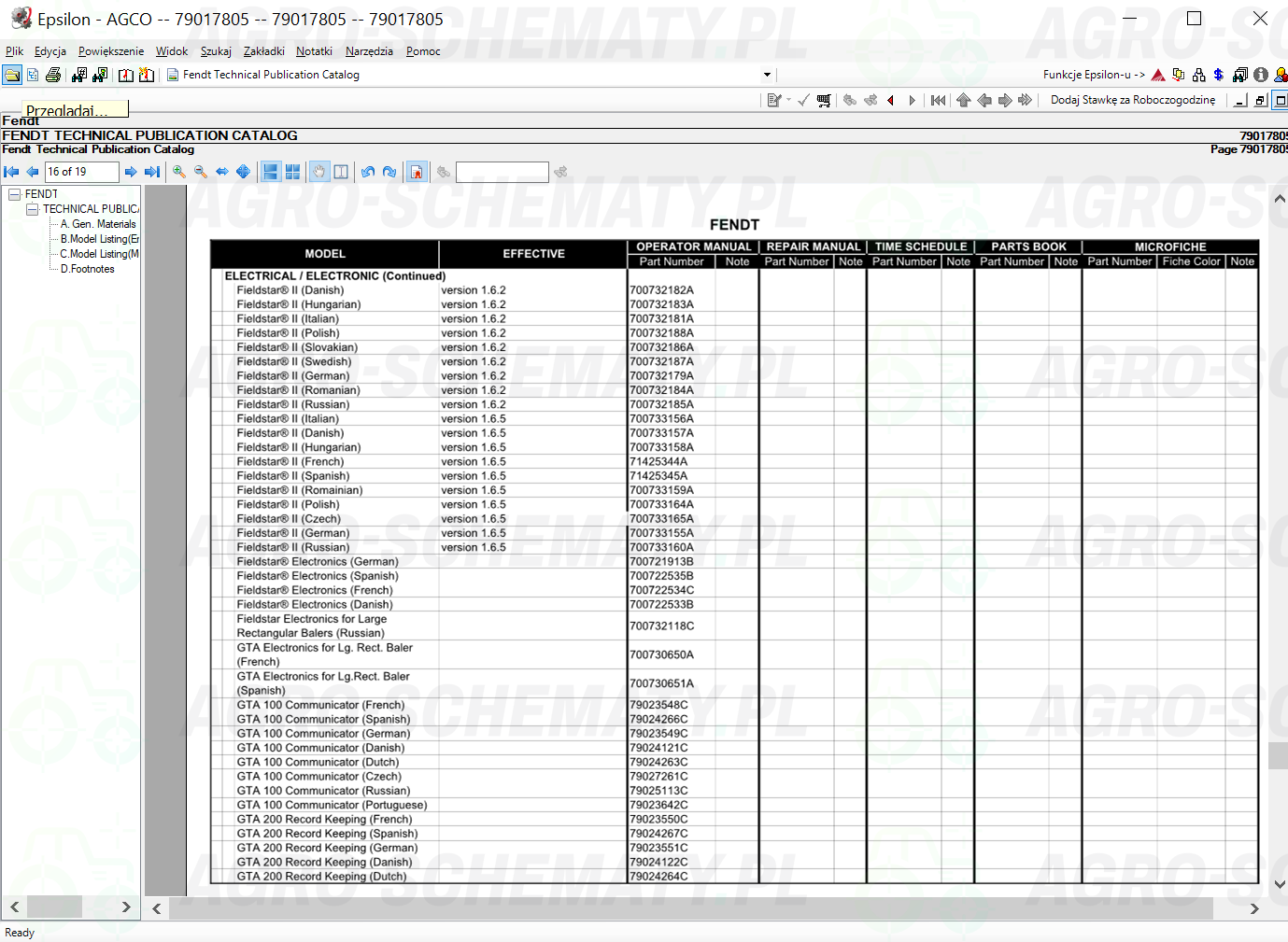Click part number 79024264C
Viewport: 1288px width, 942px height.
point(658,877)
